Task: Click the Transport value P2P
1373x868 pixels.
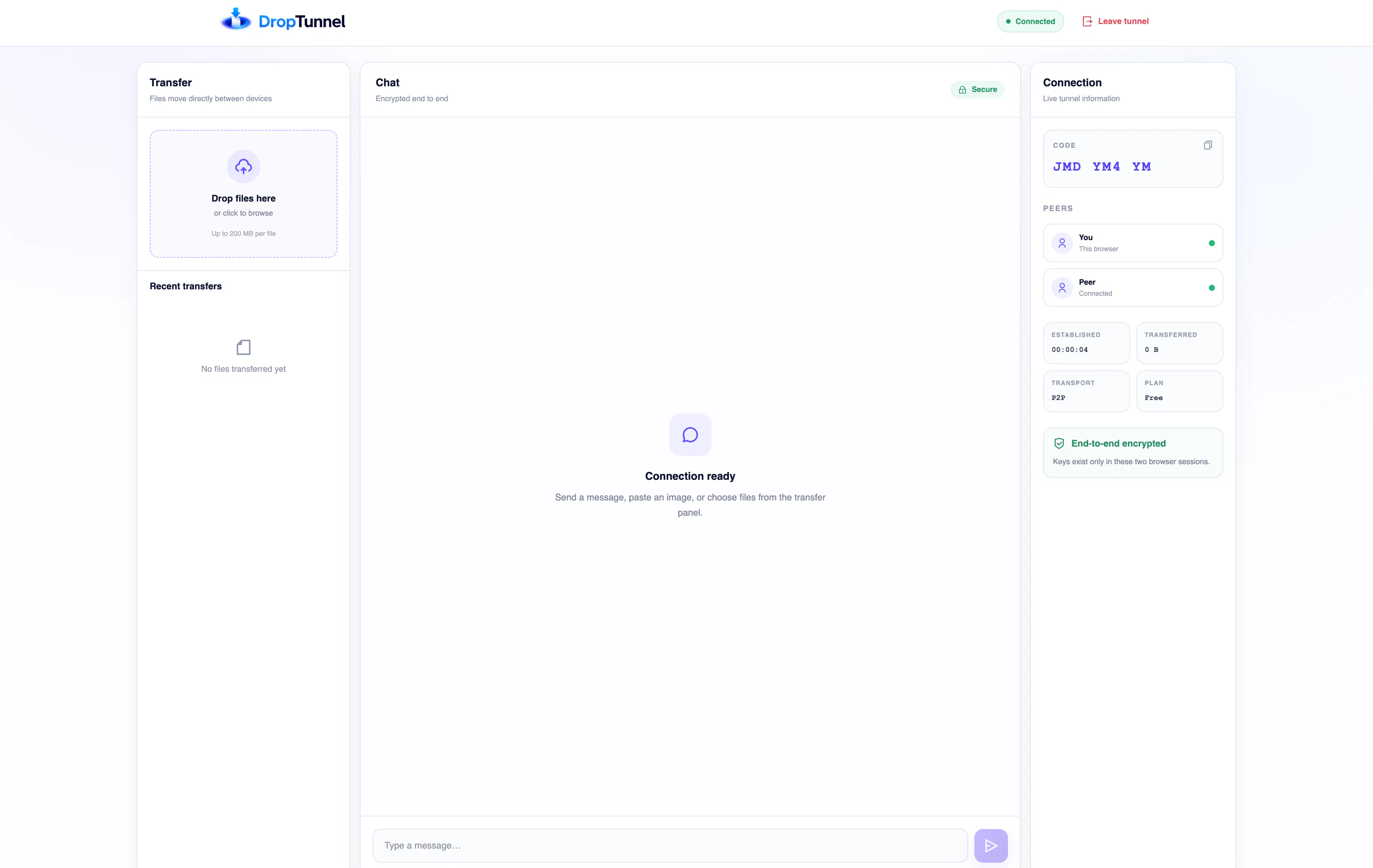Action: pos(1058,398)
